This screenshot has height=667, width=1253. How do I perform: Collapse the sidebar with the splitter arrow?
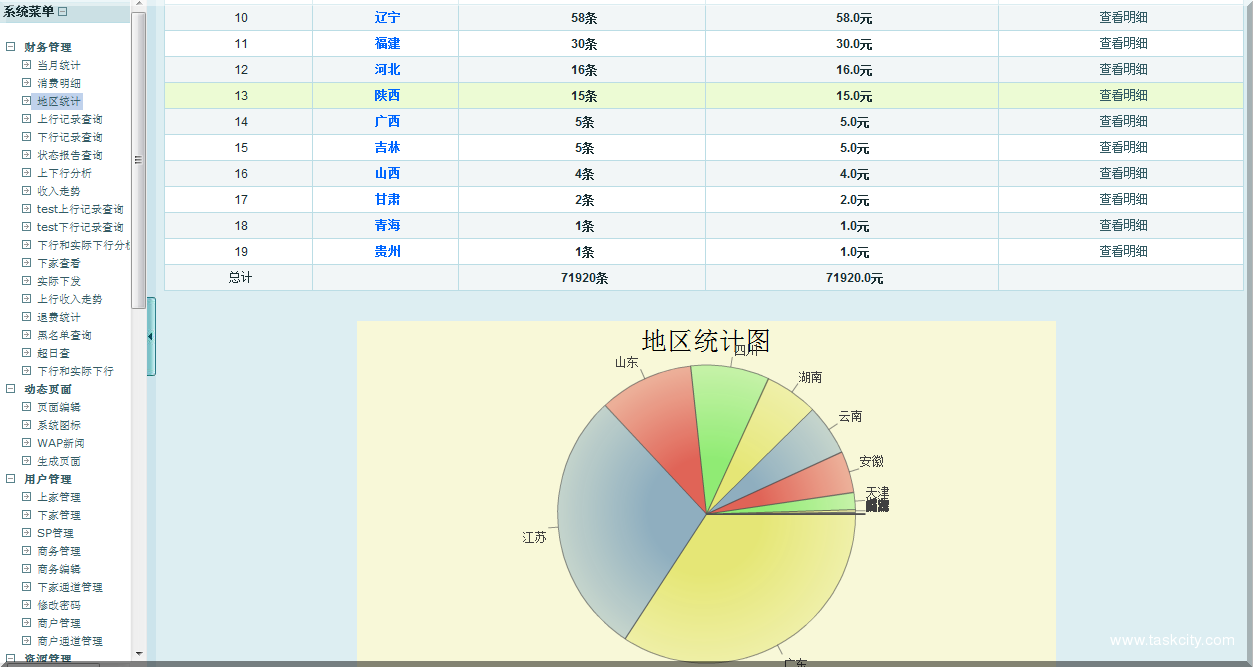151,336
